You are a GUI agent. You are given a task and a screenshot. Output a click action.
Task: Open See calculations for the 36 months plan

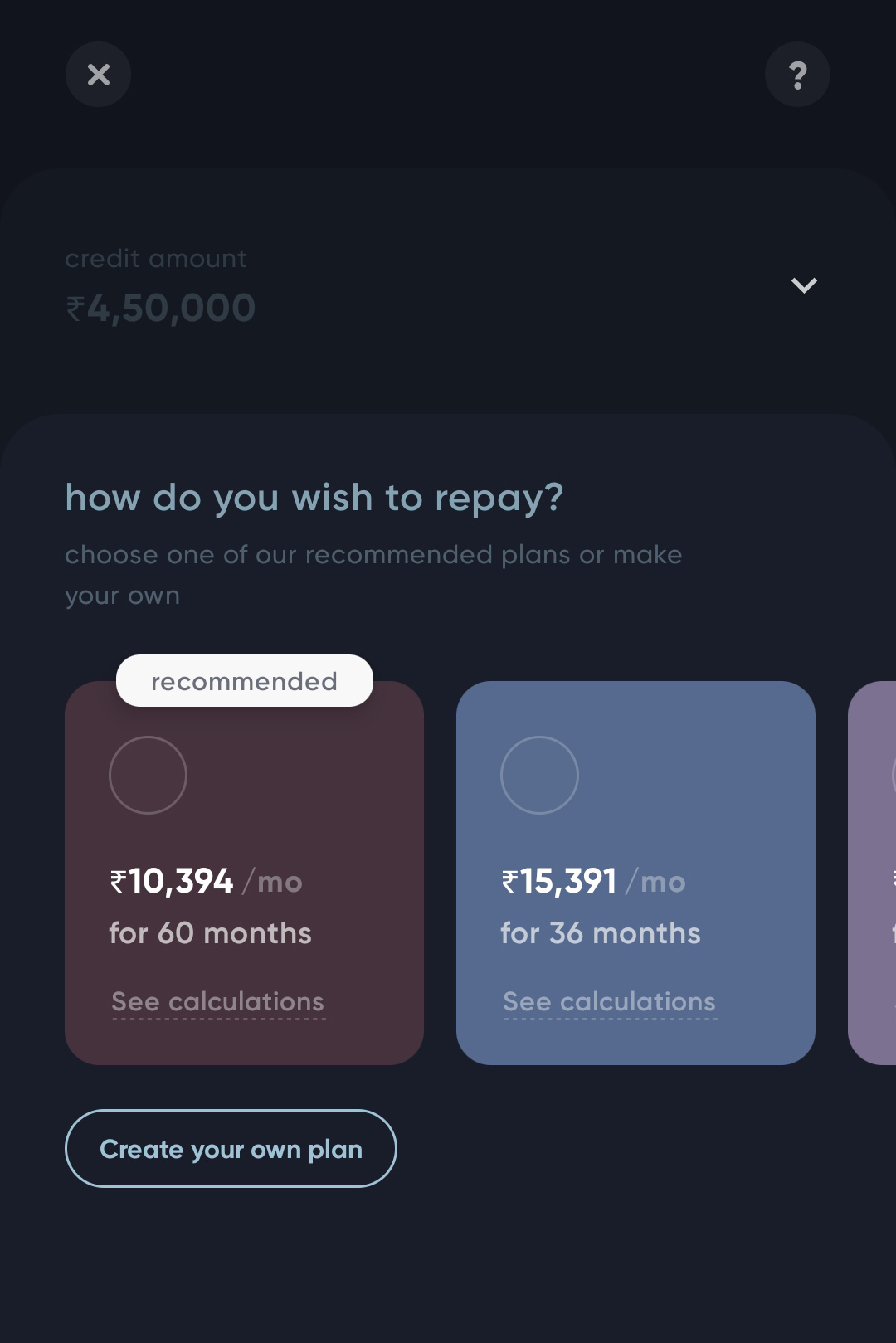[x=608, y=1001]
